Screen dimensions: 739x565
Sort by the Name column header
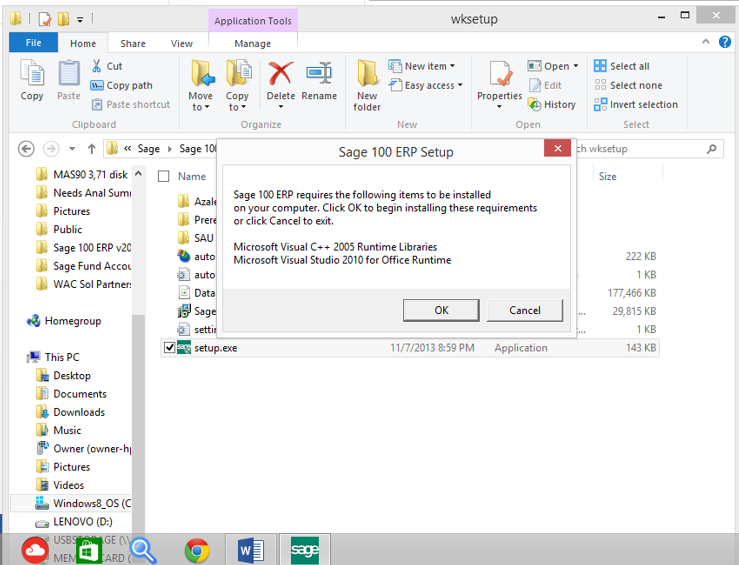pos(192,176)
